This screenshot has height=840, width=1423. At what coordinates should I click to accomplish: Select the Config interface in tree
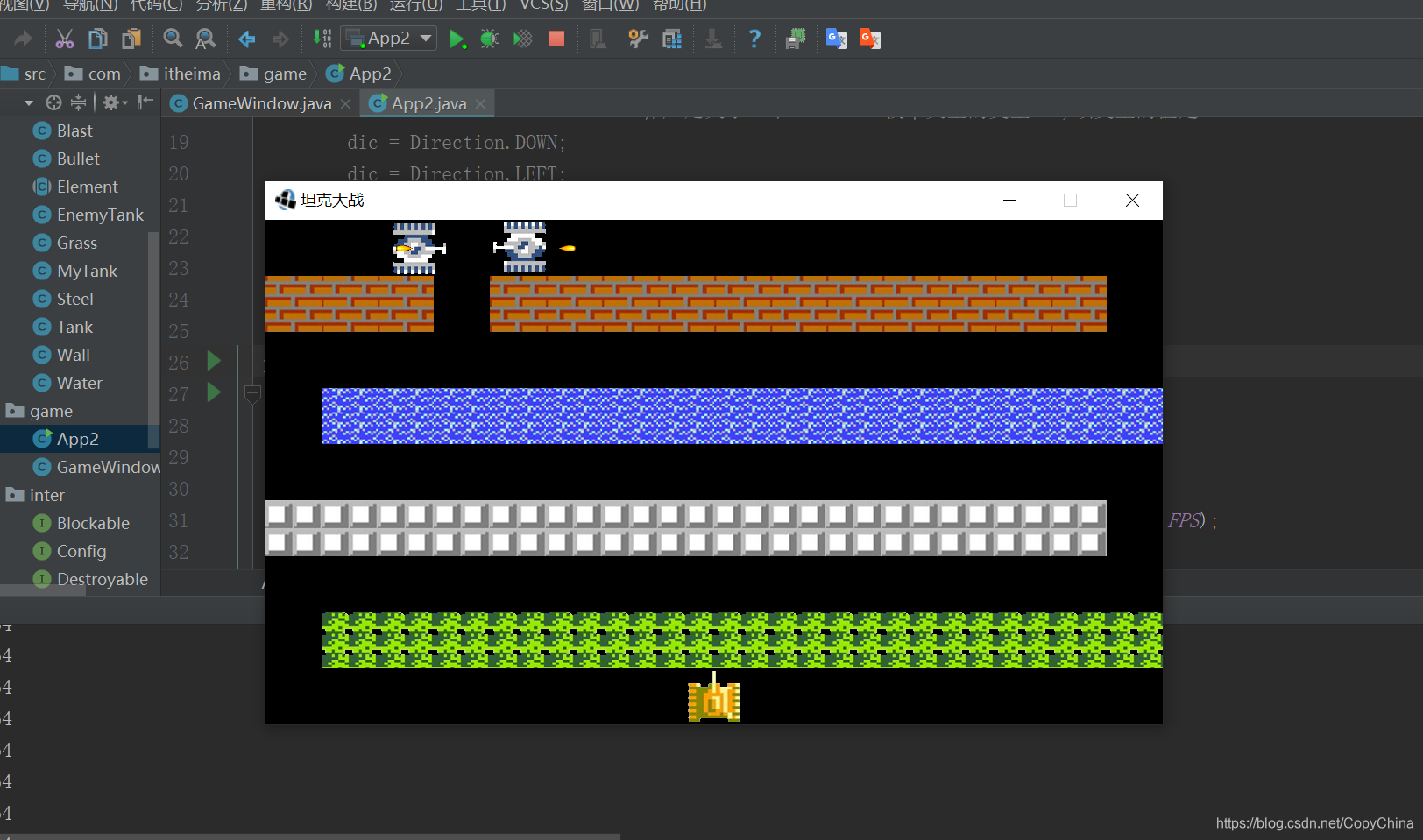pos(81,551)
